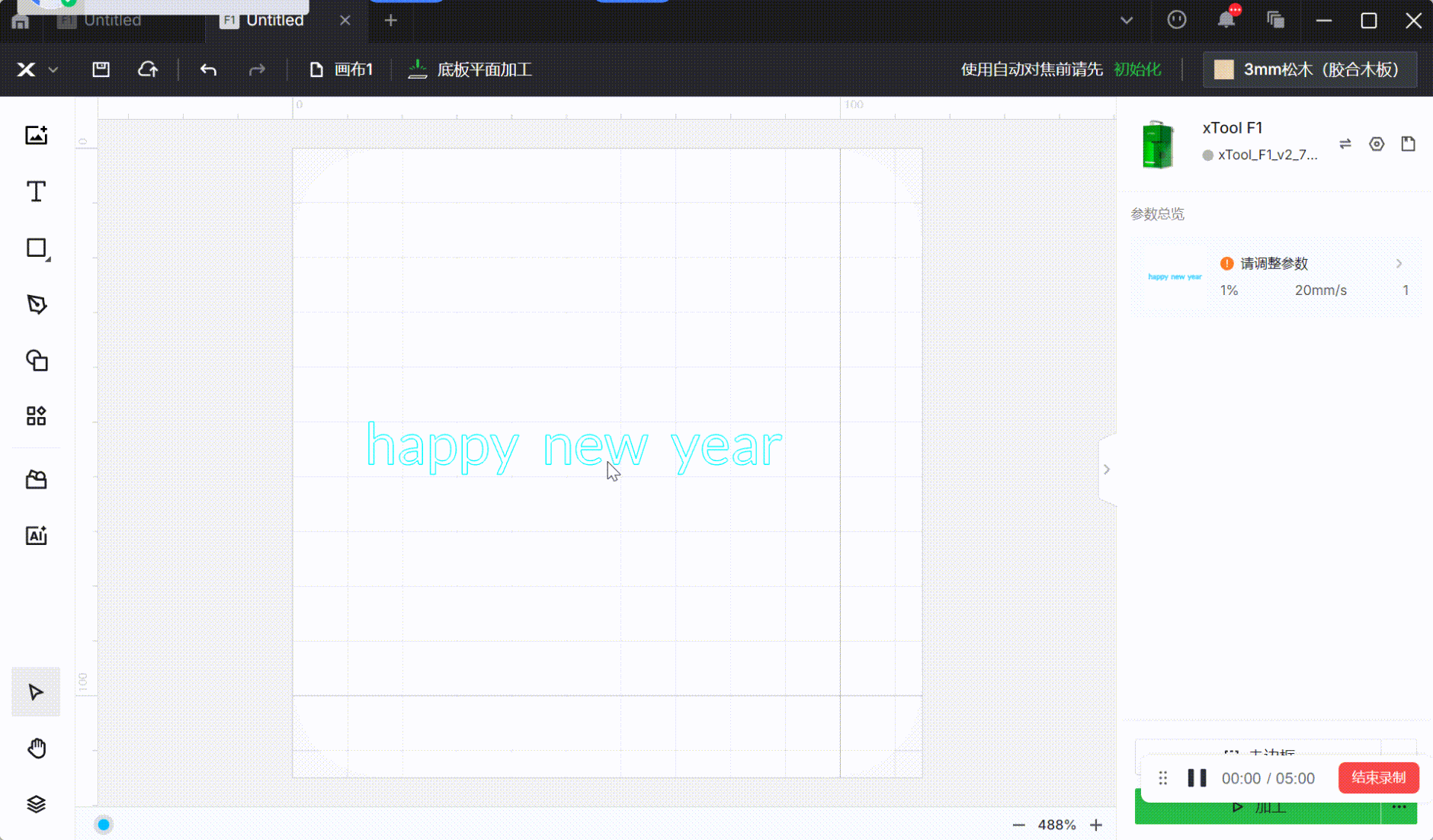This screenshot has width=1433, height=840.
Task: Pause the screen recording
Action: [x=1197, y=778]
